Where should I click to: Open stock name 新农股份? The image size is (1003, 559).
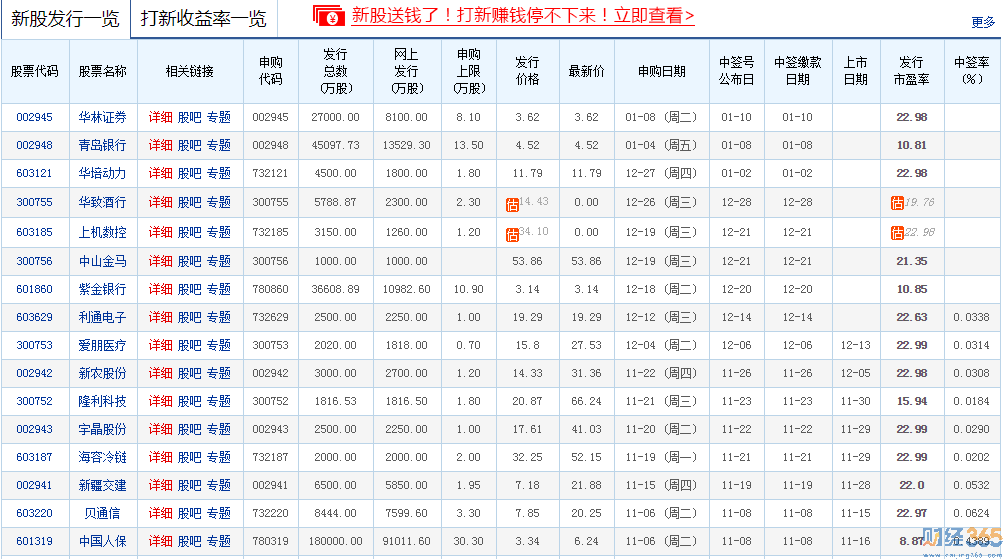(x=102, y=374)
